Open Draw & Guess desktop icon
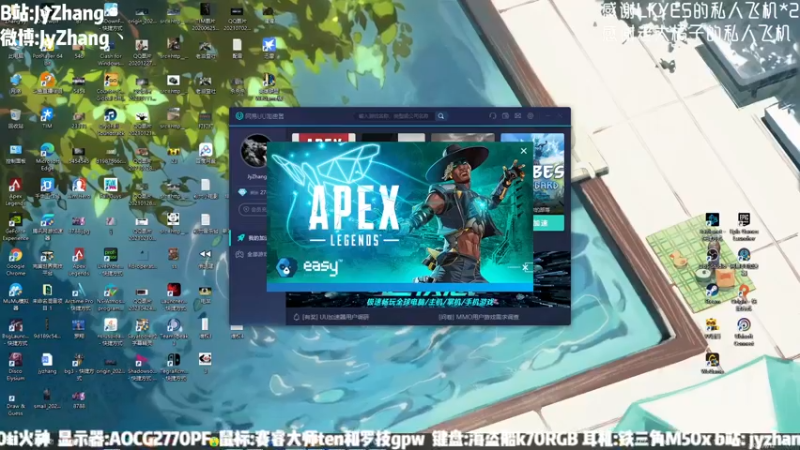 [15, 403]
